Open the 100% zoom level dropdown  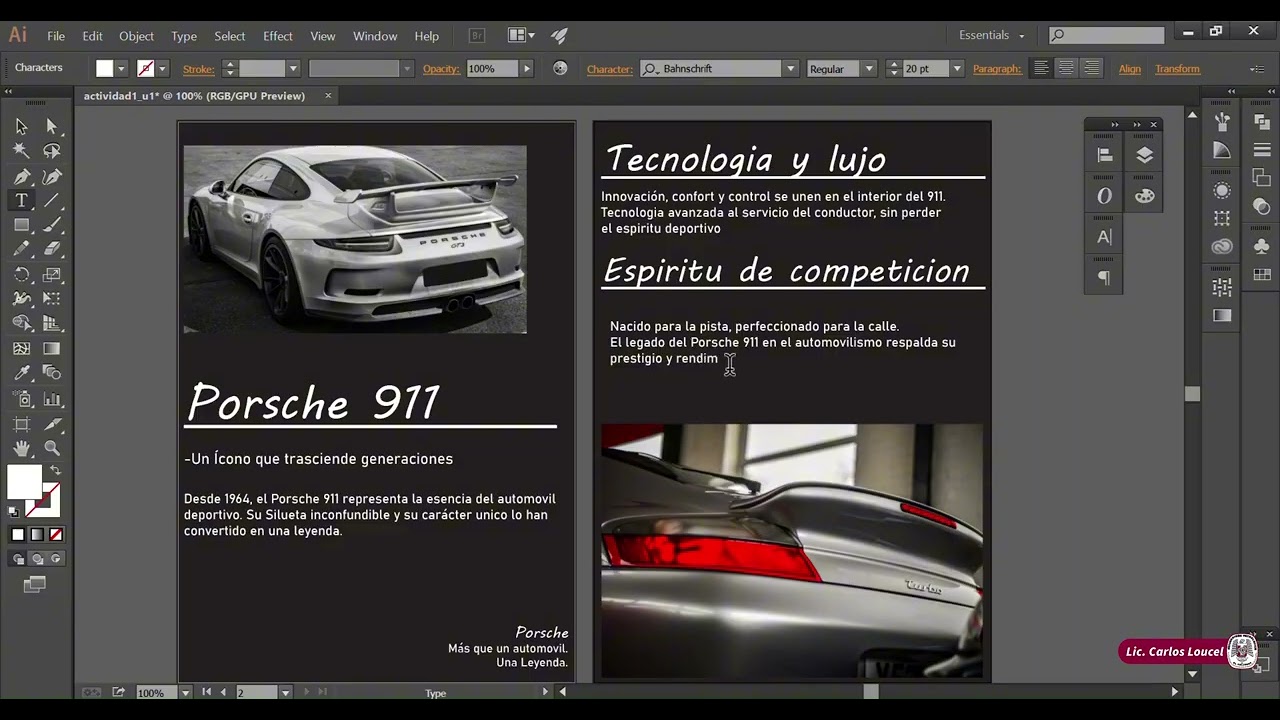pyautogui.click(x=185, y=692)
